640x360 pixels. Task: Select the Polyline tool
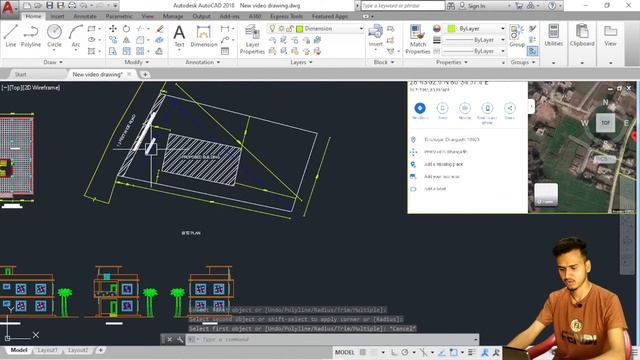pyautogui.click(x=31, y=36)
